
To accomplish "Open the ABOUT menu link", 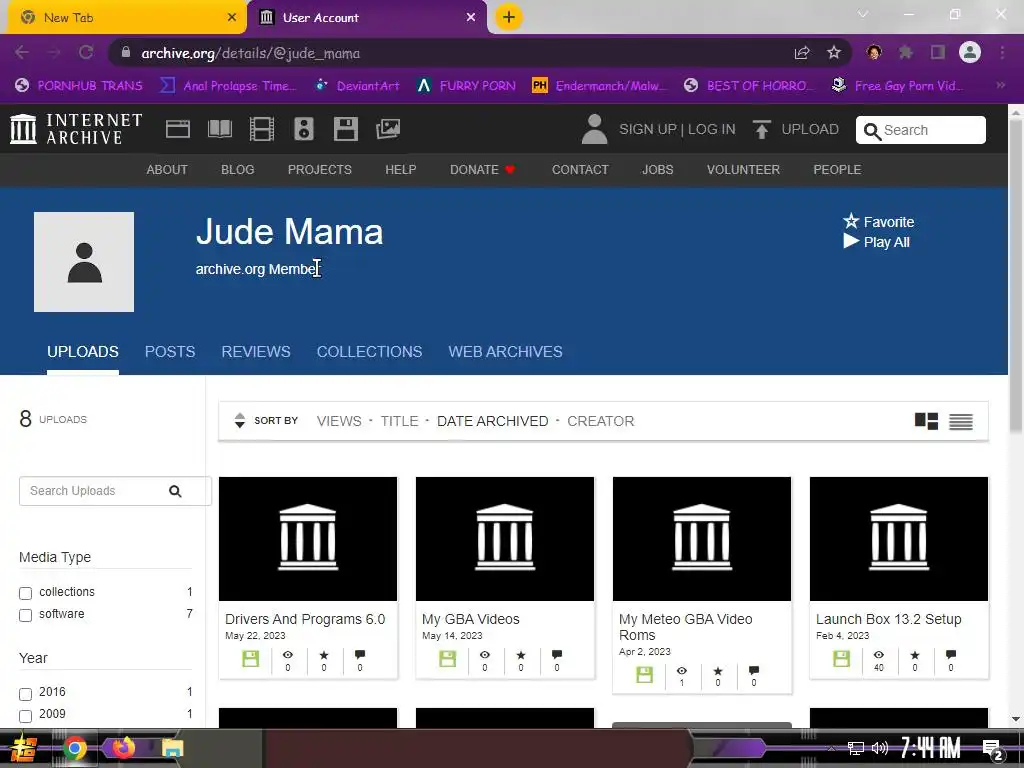I will (167, 170).
